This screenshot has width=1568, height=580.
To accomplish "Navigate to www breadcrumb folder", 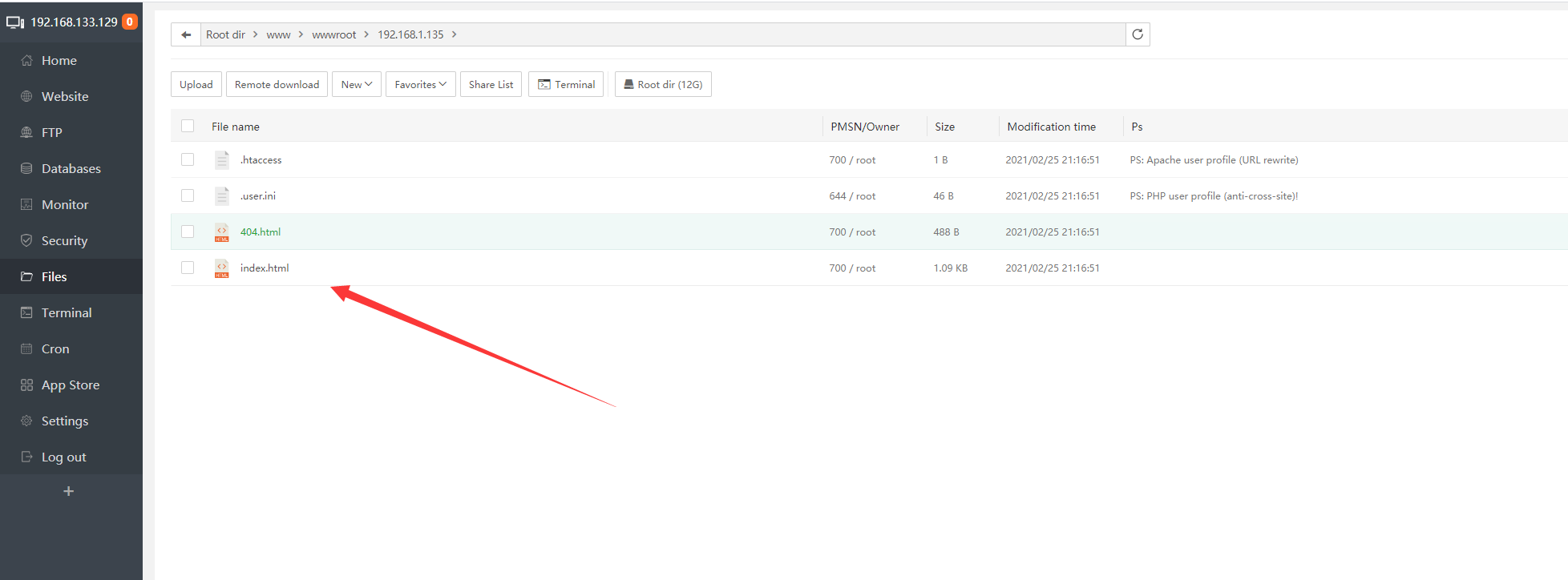I will click(x=278, y=34).
